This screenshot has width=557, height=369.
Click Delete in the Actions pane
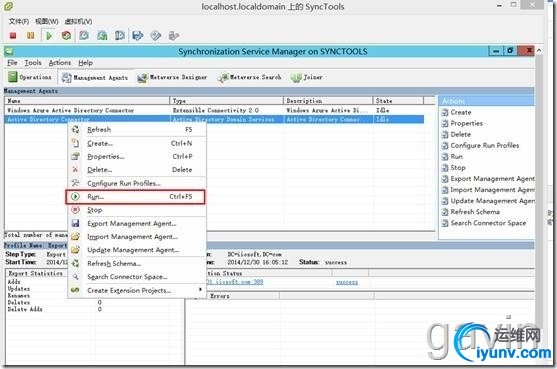460,134
